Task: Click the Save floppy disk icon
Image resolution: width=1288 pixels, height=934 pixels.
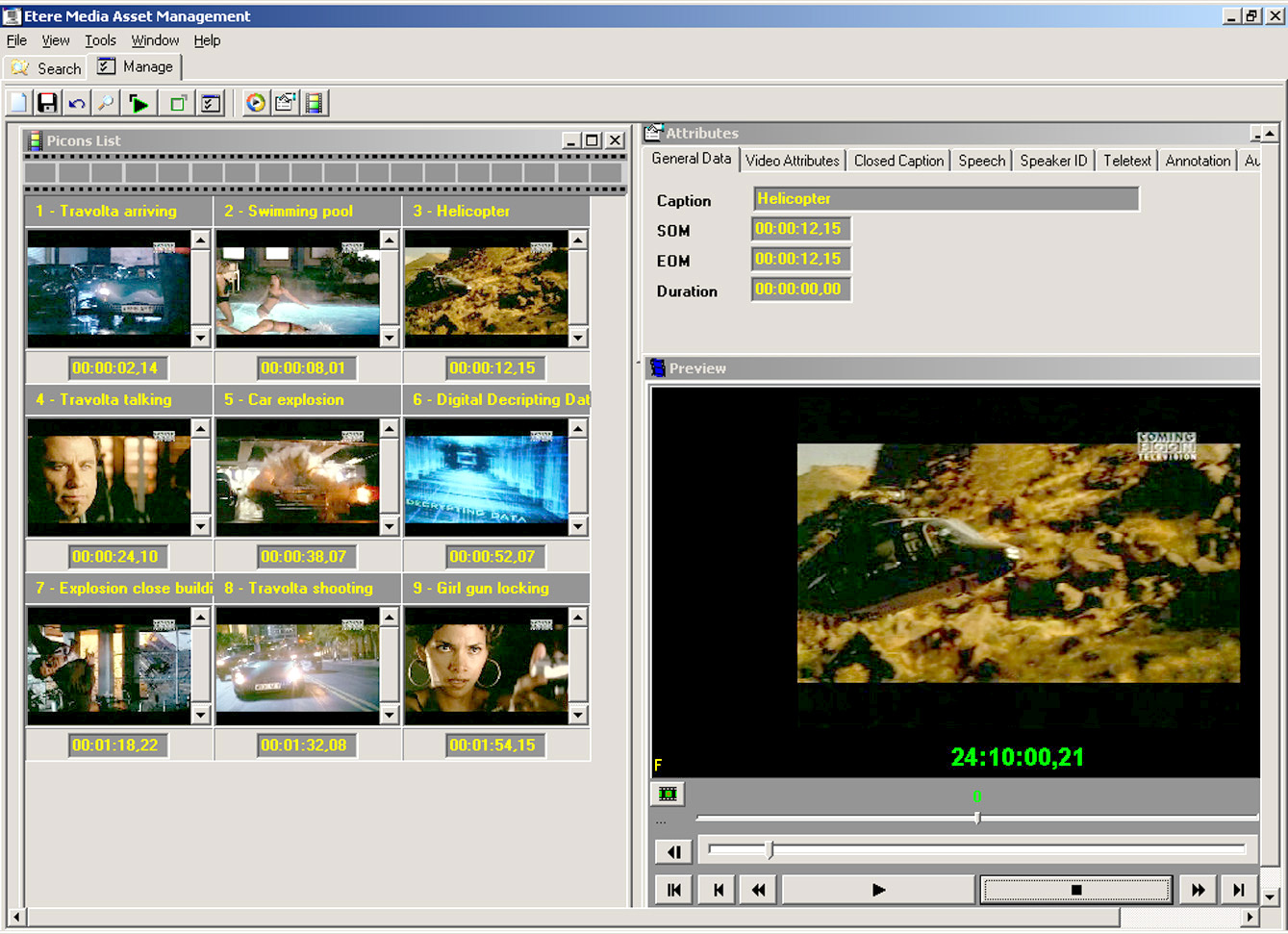Action: (x=47, y=103)
